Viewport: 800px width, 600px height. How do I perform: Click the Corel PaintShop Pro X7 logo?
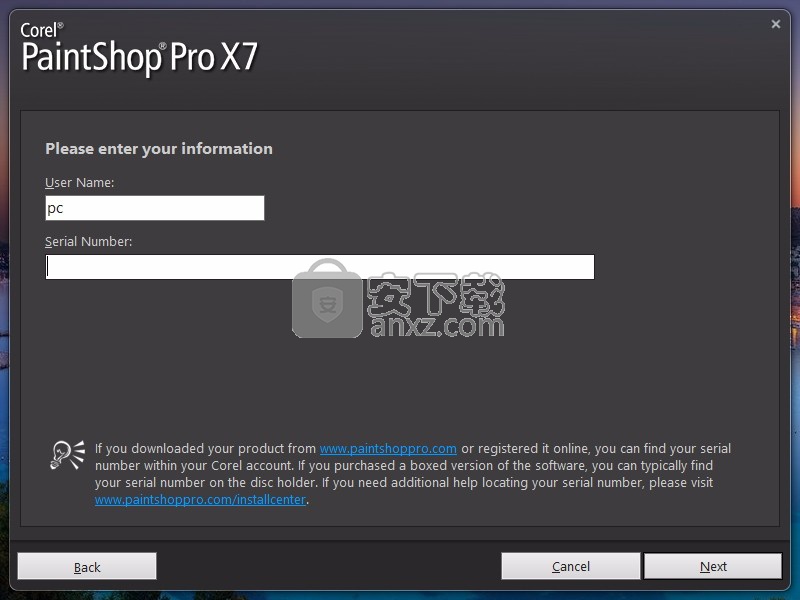coord(139,49)
